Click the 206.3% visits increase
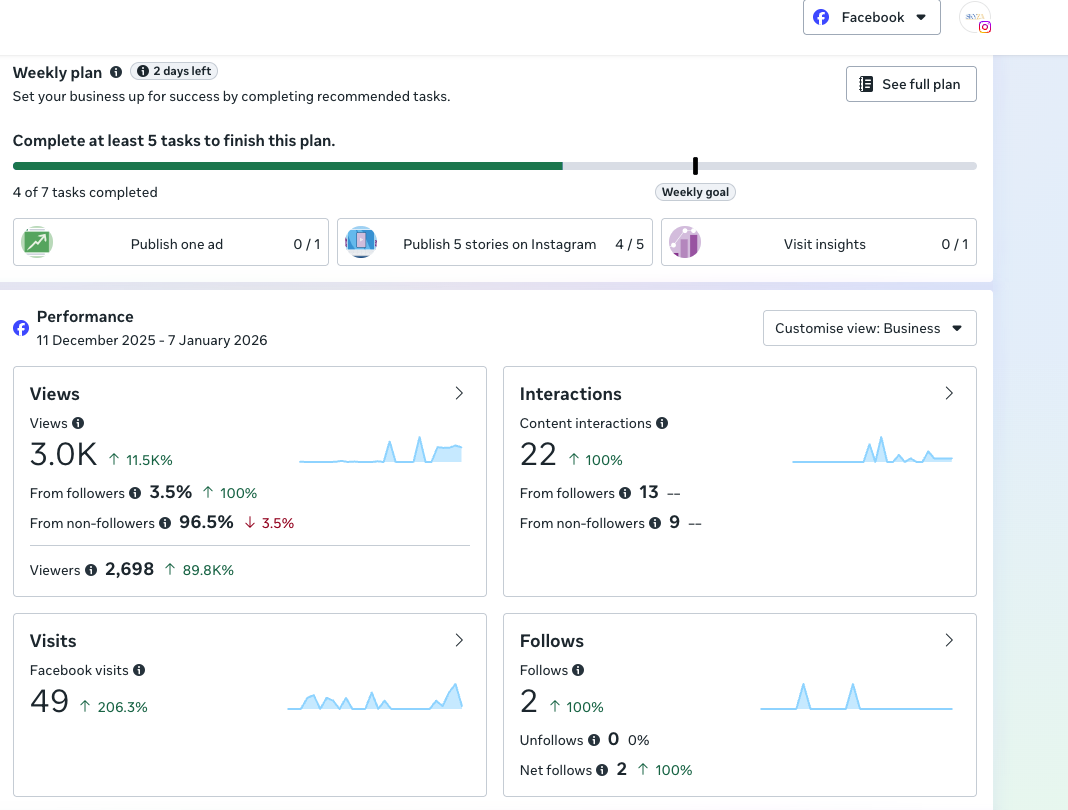Viewport: 1068px width, 810px height. pyautogui.click(x=123, y=707)
